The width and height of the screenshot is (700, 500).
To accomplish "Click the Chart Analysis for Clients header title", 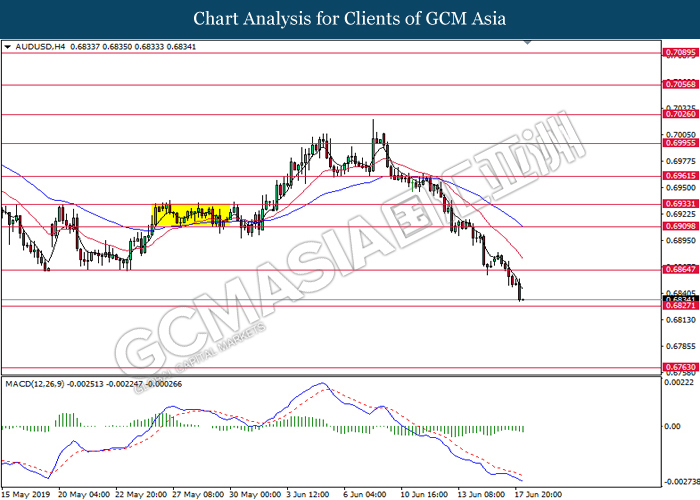I will pos(350,19).
